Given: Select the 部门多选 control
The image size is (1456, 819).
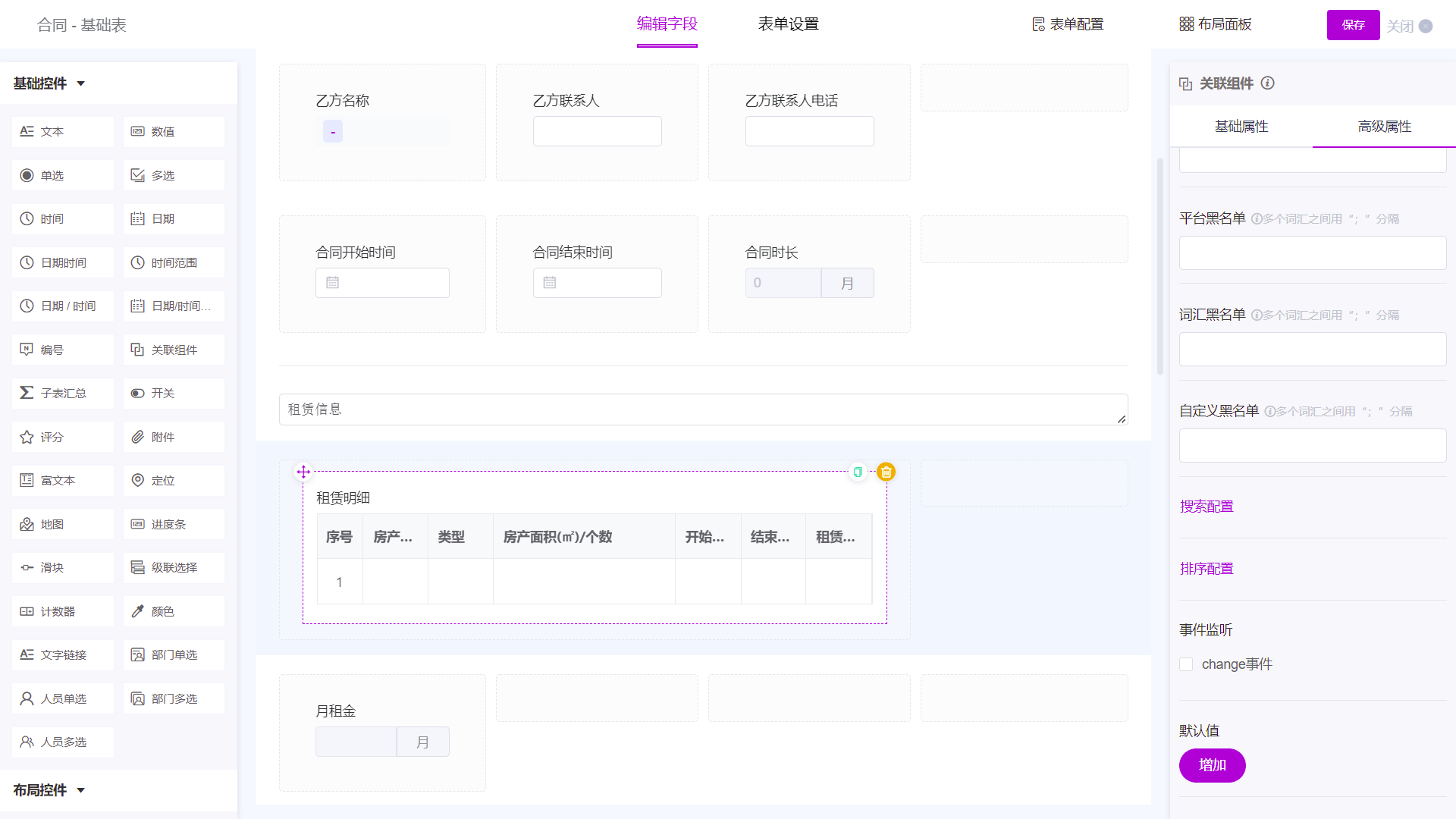Looking at the screenshot, I should tap(174, 698).
